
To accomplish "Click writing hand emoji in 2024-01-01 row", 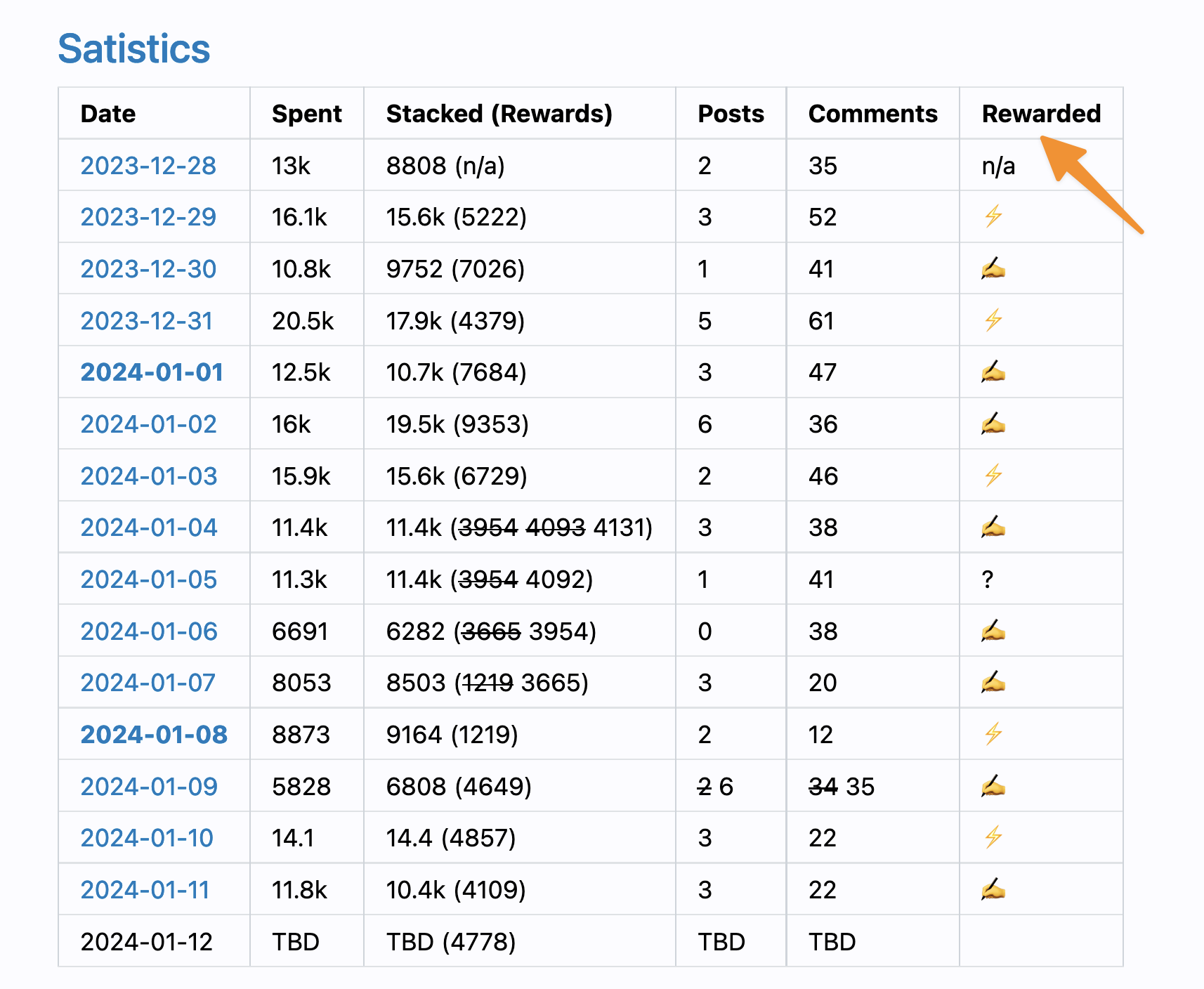I will tap(993, 372).
